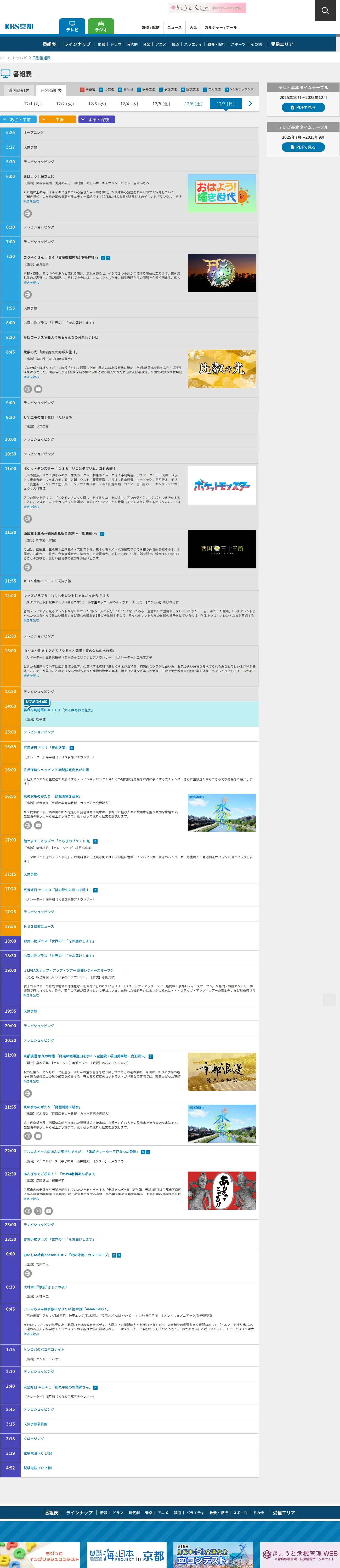Screen dimensions: 340x1568
Task: Open アニメ in the top navigation bar
Action: click(161, 44)
